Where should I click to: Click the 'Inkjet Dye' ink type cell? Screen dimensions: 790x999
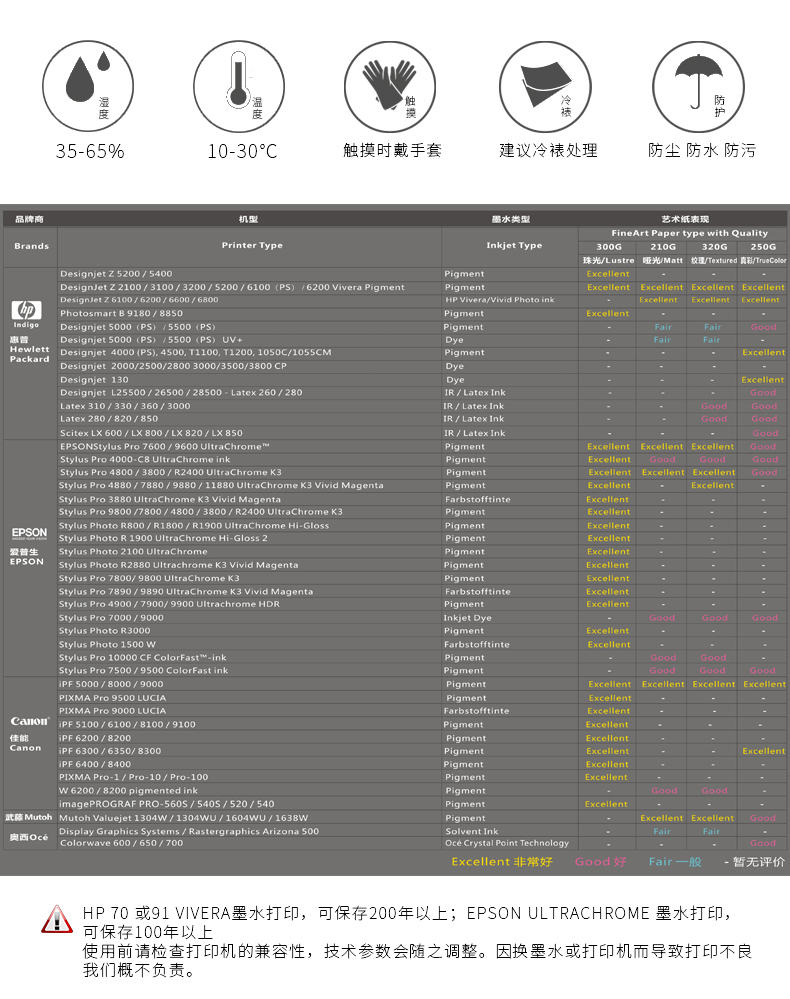[468, 618]
